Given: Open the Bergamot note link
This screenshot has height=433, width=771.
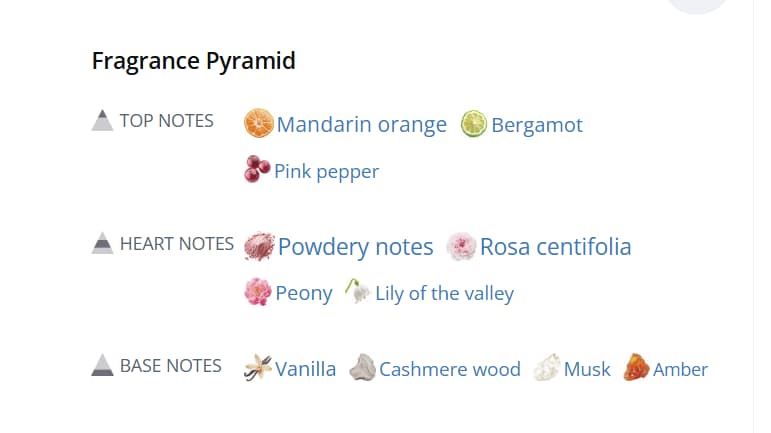Looking at the screenshot, I should pyautogui.click(x=537, y=125).
